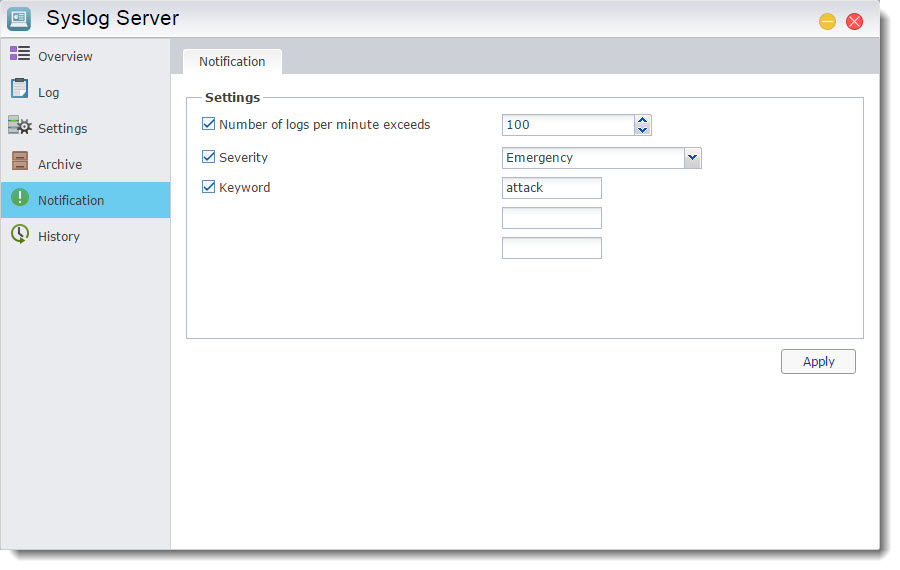Screen dimensions: 900x570
Task: Disable the Keyword checkbox
Action: (x=209, y=187)
